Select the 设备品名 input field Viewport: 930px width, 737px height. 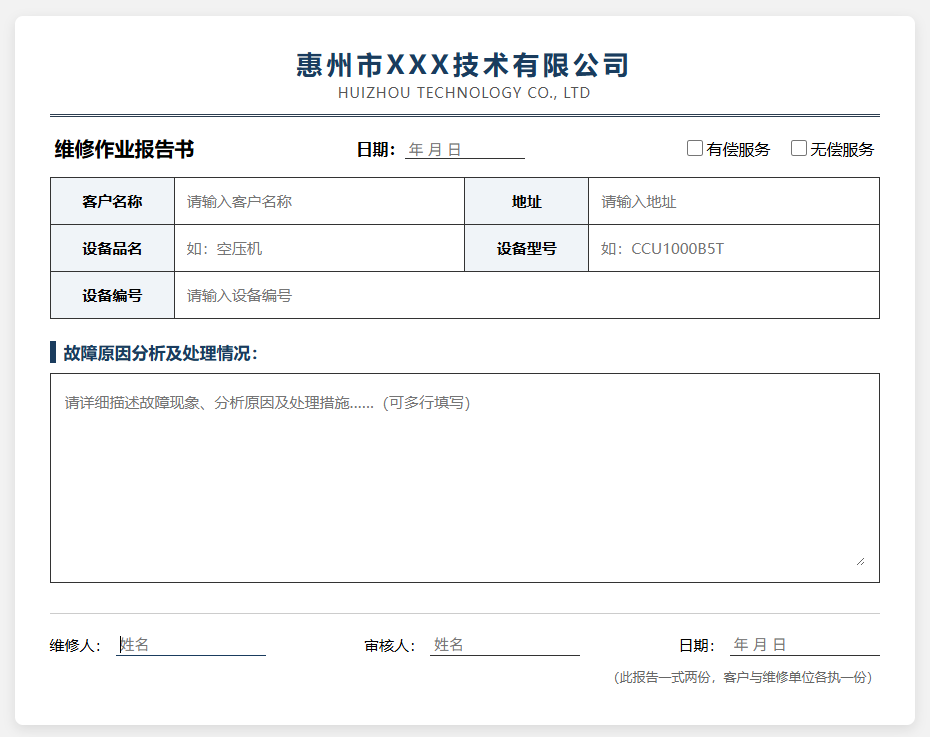click(319, 248)
